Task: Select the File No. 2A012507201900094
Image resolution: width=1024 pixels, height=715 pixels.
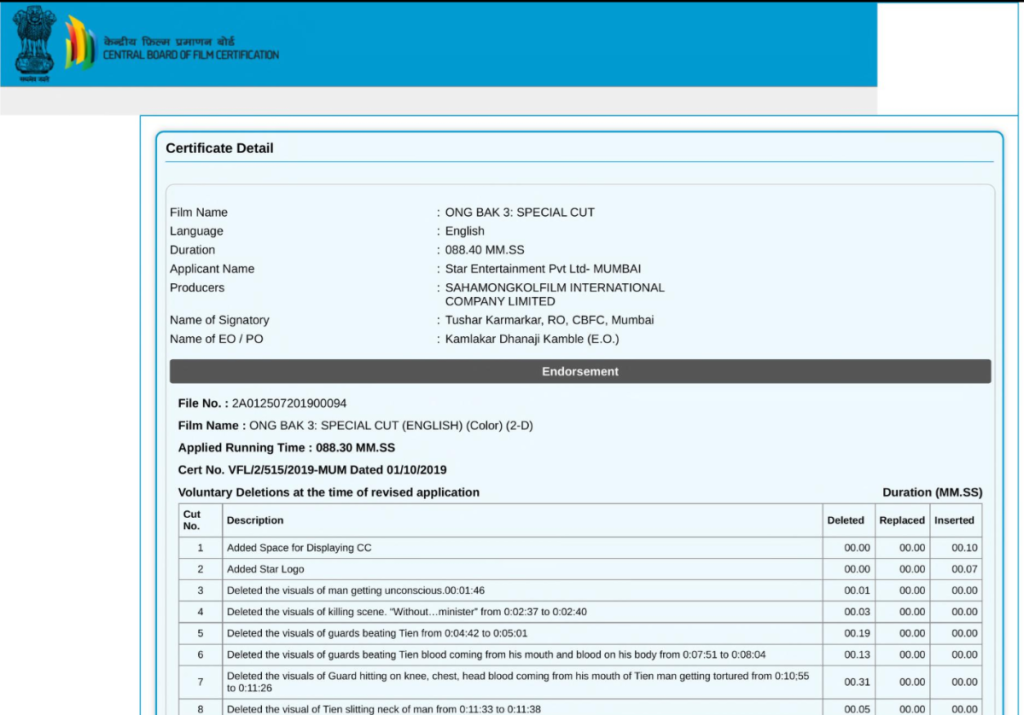Action: click(262, 404)
